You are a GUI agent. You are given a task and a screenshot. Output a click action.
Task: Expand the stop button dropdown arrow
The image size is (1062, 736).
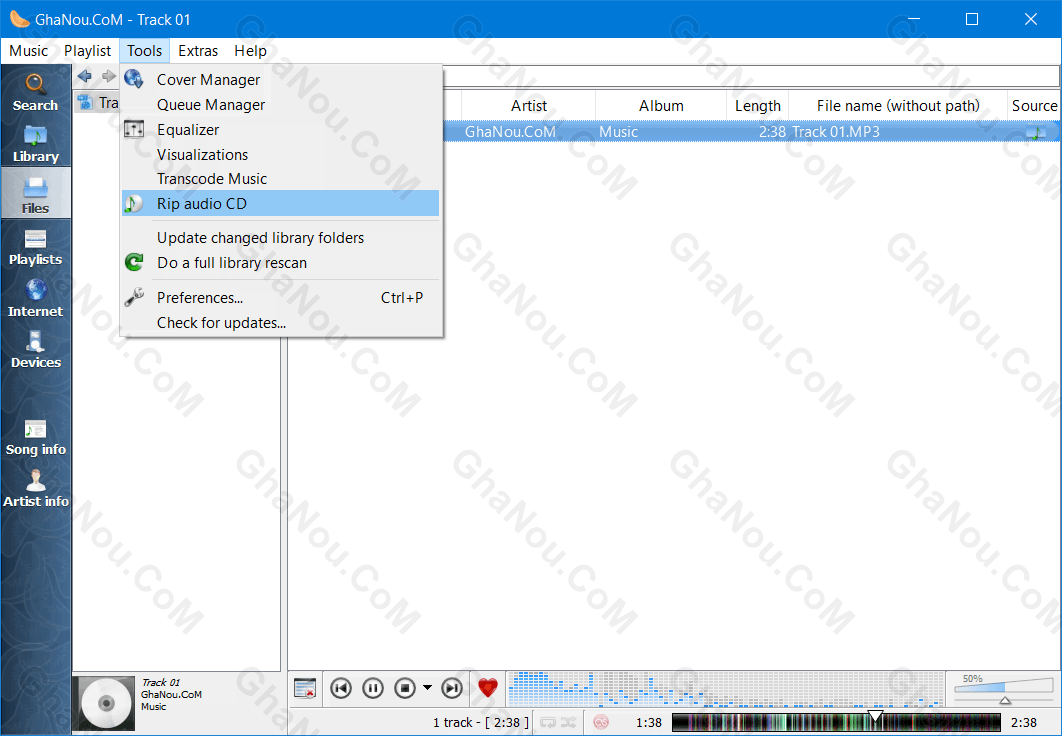[427, 688]
